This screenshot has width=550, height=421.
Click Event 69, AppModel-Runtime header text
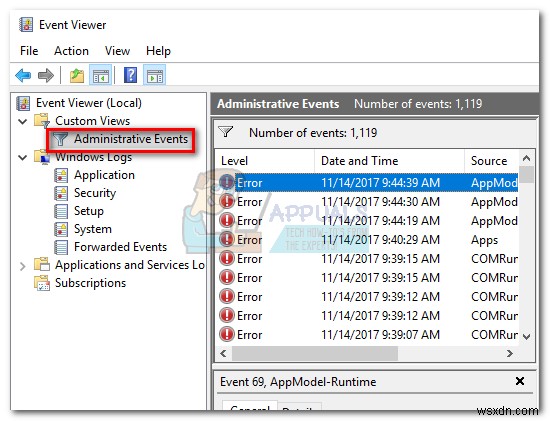pyautogui.click(x=298, y=381)
